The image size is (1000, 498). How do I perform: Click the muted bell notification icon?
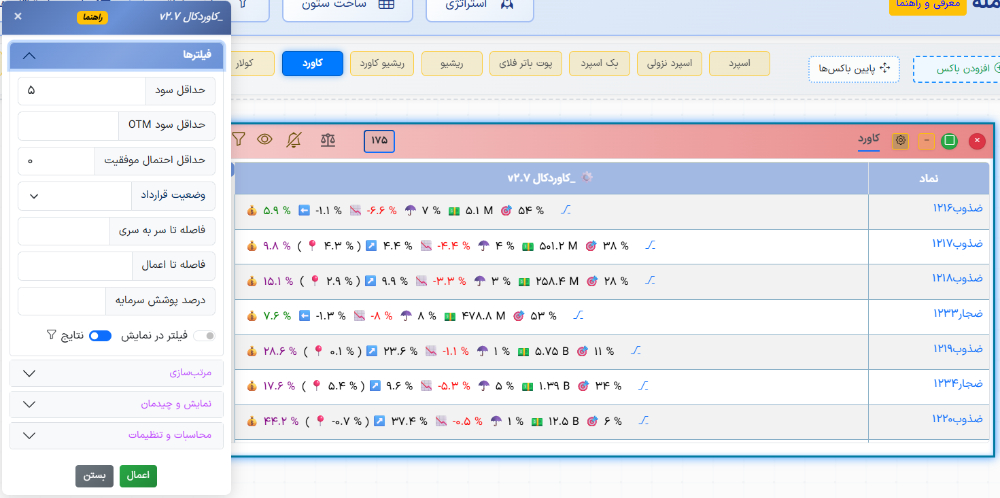(293, 140)
